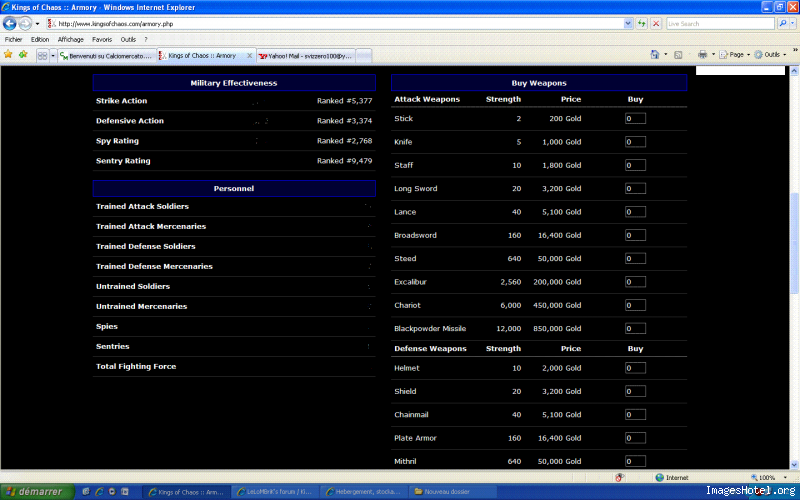Click the RSS feeds icon
The image size is (800, 500).
[x=678, y=55]
